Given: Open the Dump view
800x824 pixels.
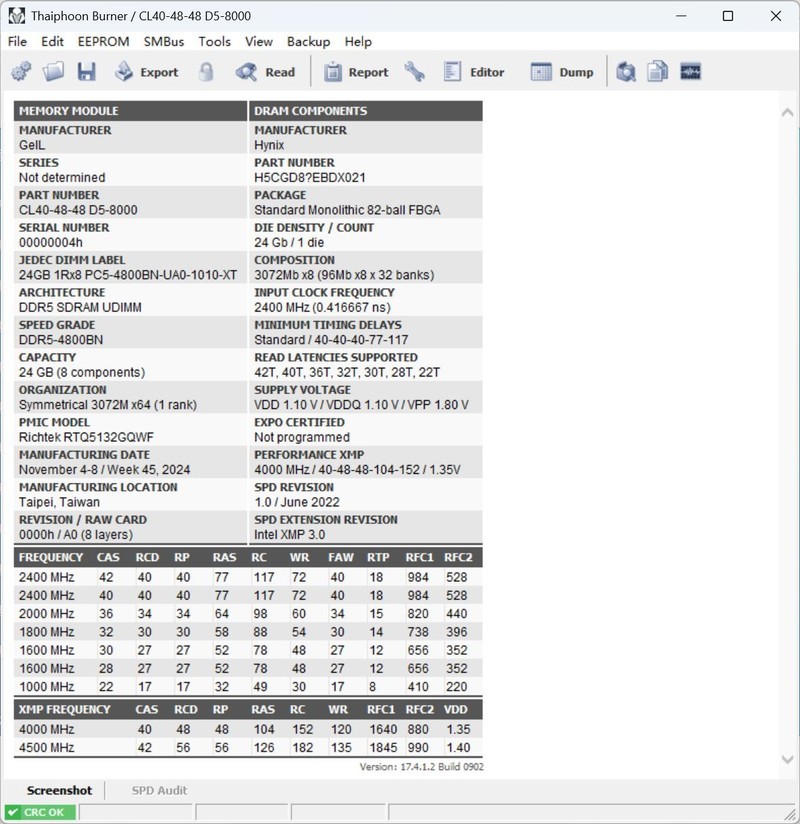Looking at the screenshot, I should coord(561,72).
